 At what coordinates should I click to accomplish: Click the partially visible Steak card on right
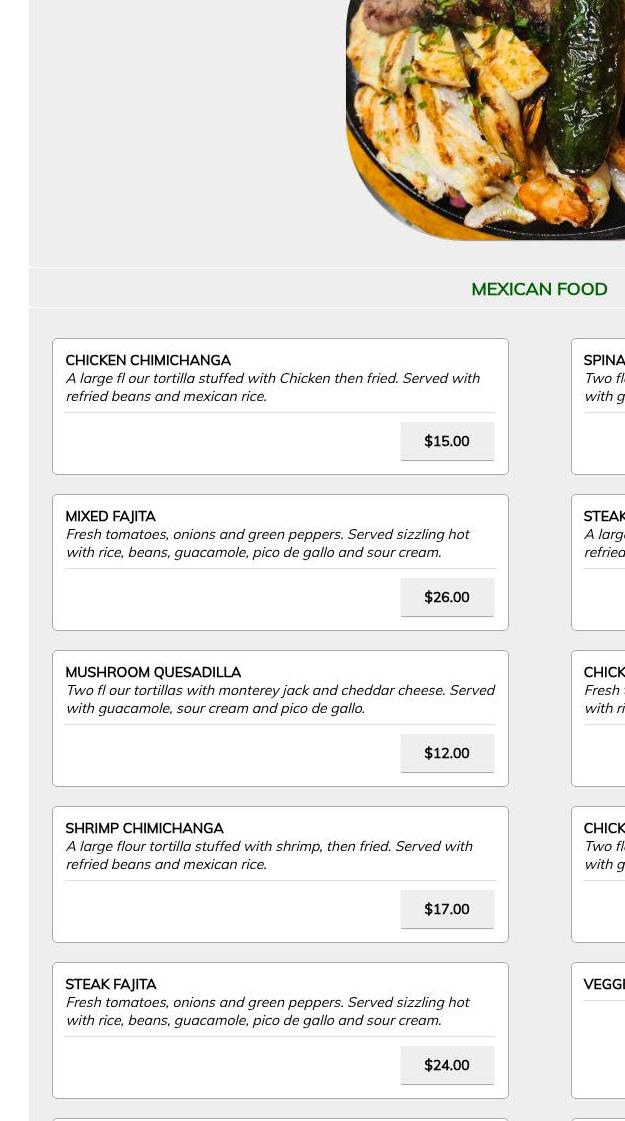click(x=600, y=562)
